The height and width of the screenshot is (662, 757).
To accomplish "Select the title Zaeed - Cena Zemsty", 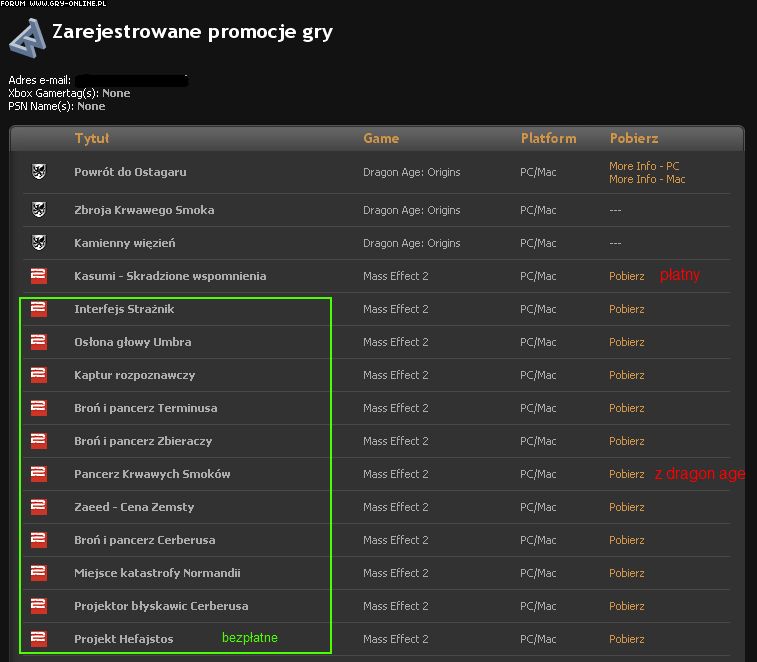I will click(134, 507).
